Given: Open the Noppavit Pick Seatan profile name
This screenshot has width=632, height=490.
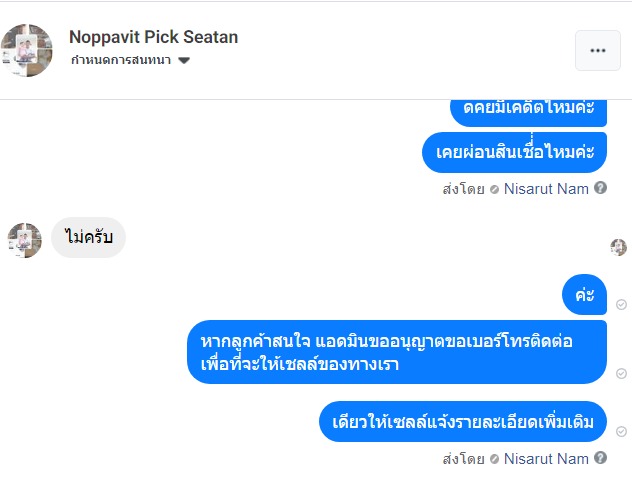Looking at the screenshot, I should point(153,37).
